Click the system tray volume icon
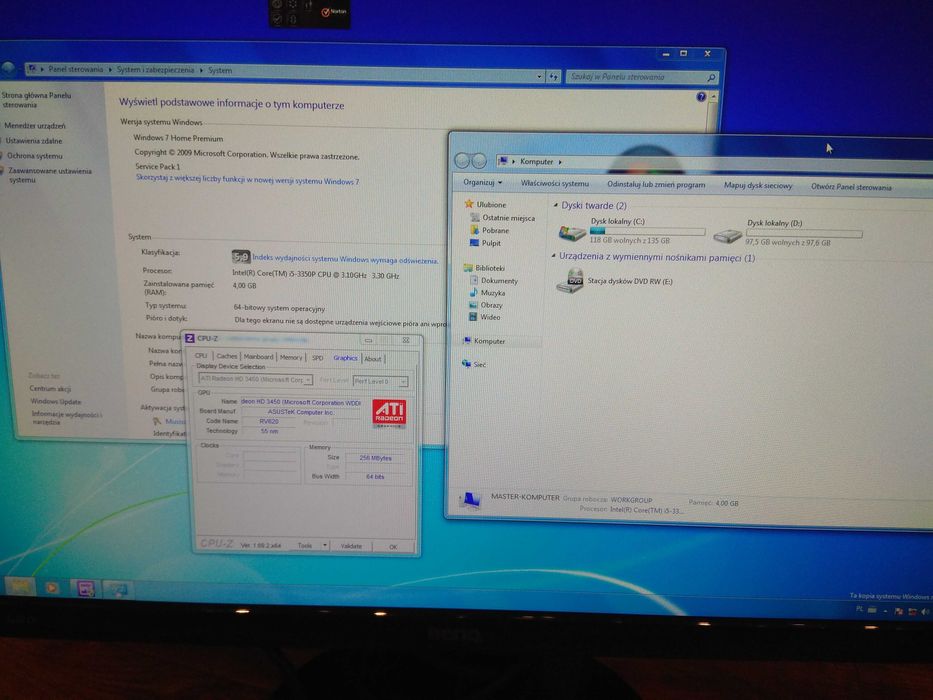Viewport: 933px width, 700px height. [x=925, y=611]
